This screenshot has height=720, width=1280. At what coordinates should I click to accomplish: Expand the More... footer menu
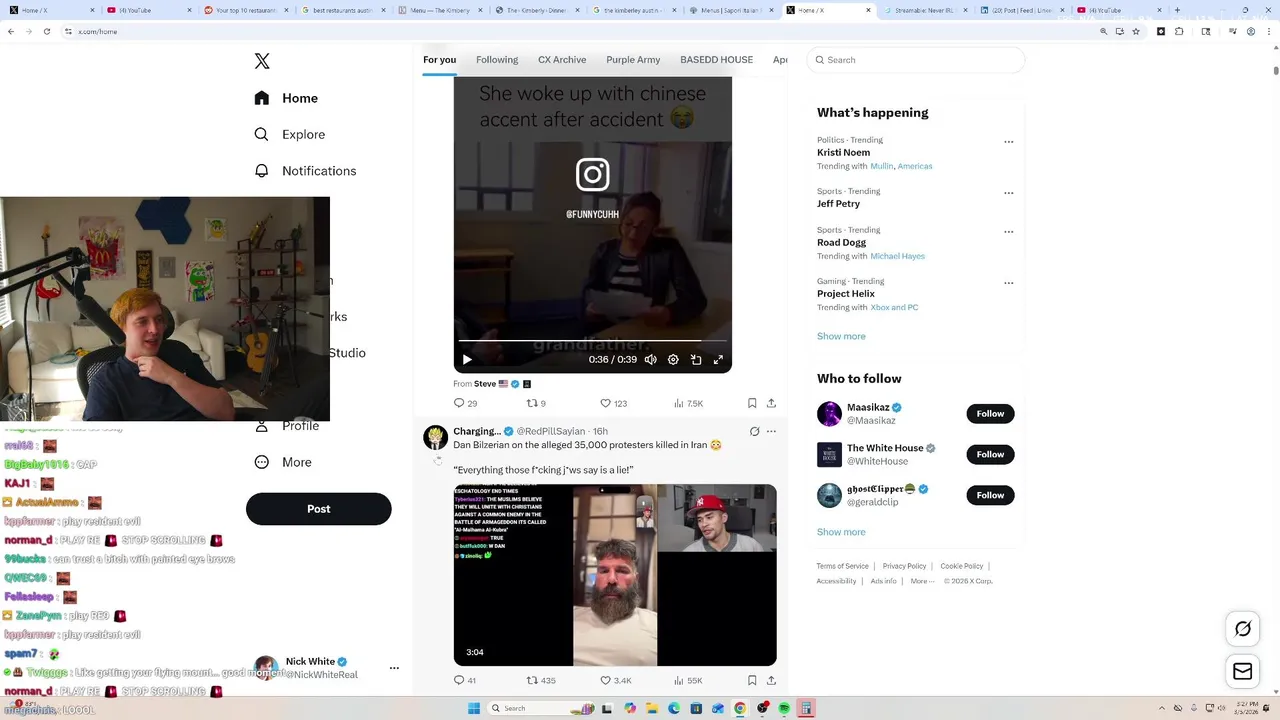point(922,581)
